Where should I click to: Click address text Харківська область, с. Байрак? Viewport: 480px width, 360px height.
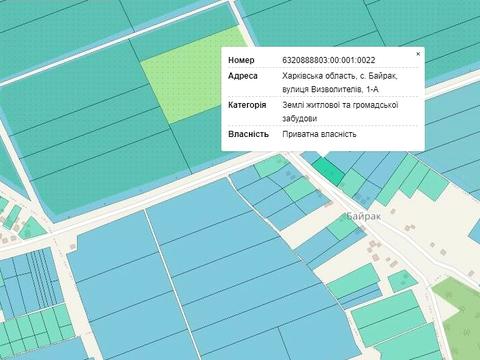340,76
